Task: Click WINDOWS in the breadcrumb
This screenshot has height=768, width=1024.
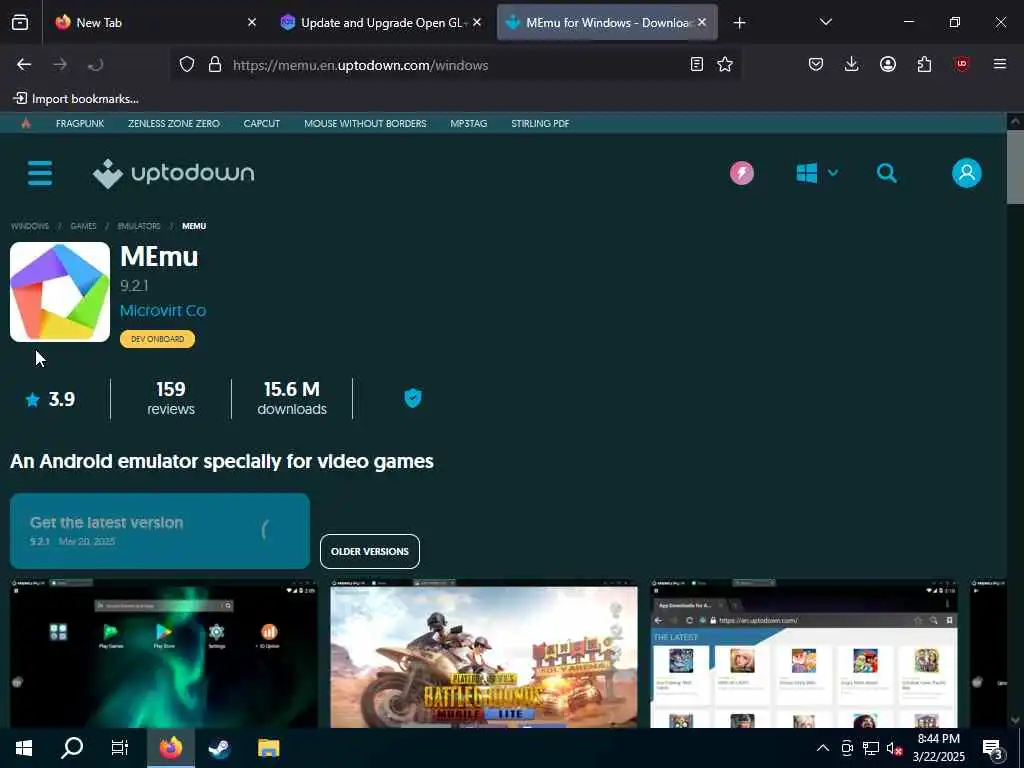Action: tap(30, 226)
